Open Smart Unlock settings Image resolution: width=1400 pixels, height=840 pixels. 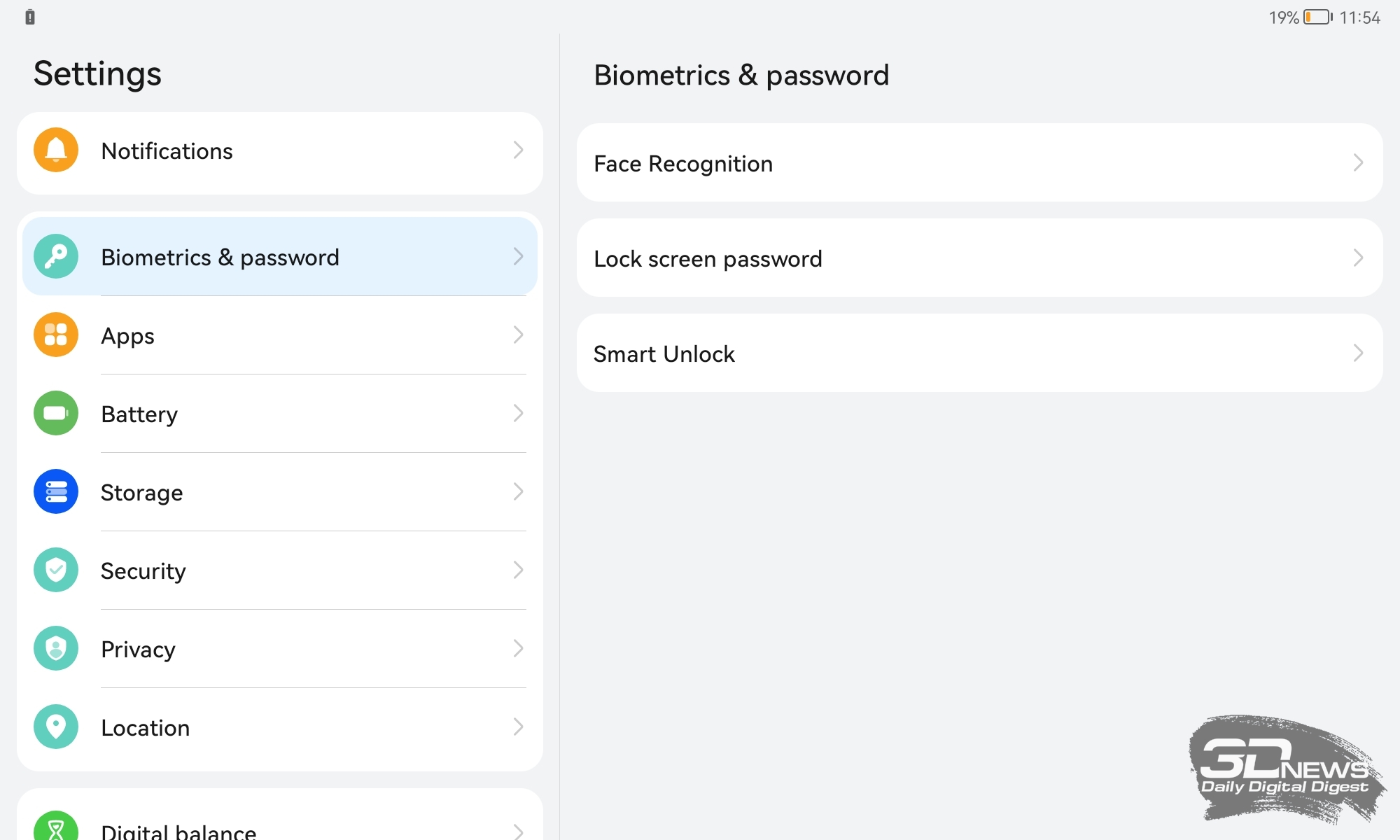980,353
